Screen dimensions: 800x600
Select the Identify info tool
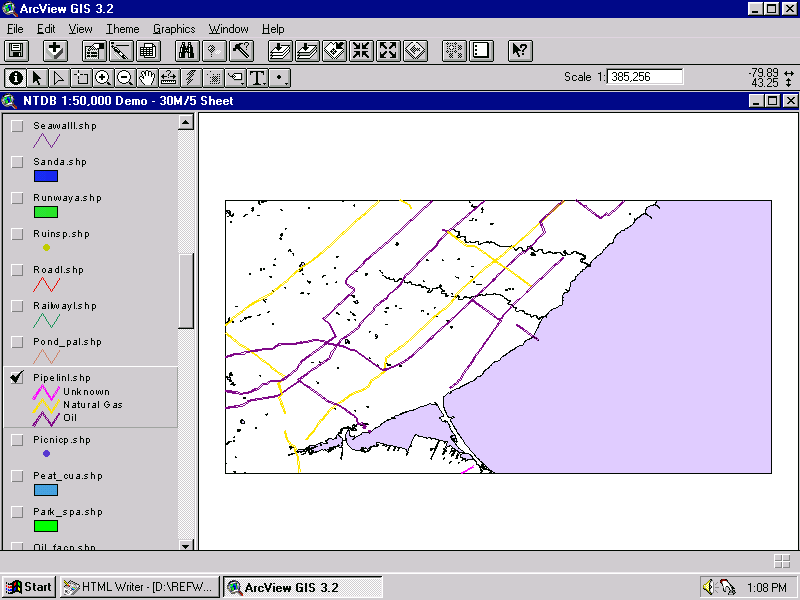[15, 78]
